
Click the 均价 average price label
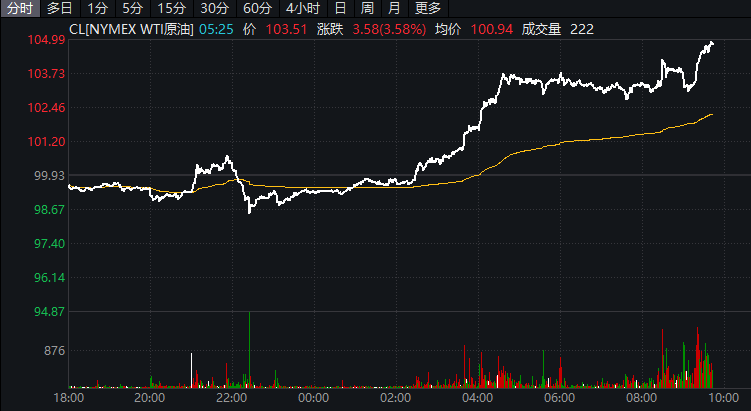tap(449, 29)
